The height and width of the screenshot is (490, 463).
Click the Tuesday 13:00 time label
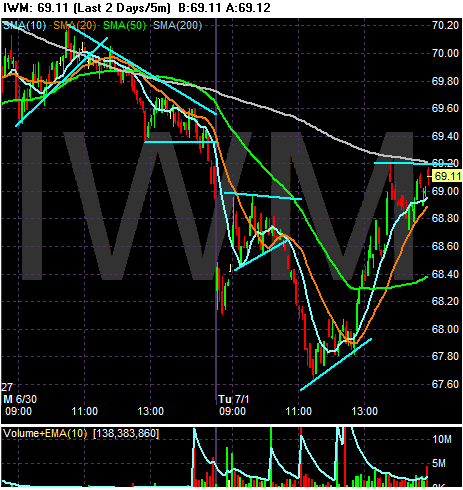click(365, 411)
